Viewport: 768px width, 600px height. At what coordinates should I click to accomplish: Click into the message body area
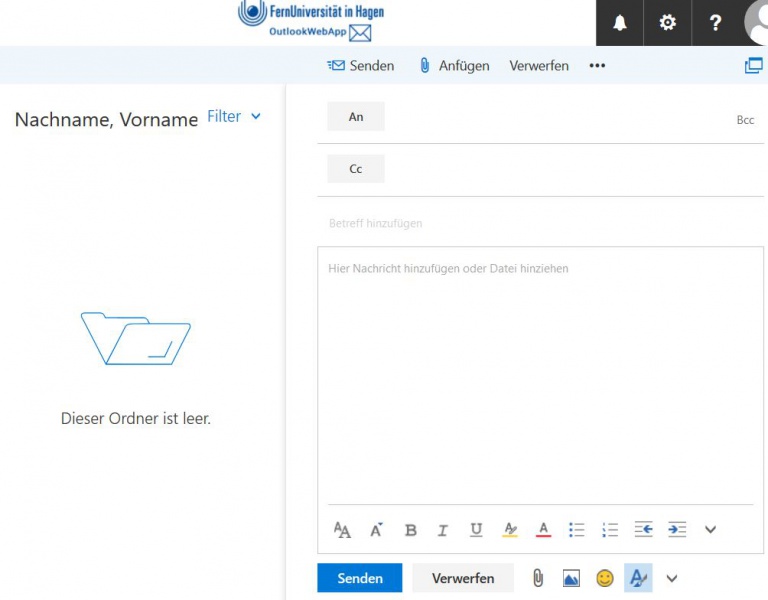point(540,377)
